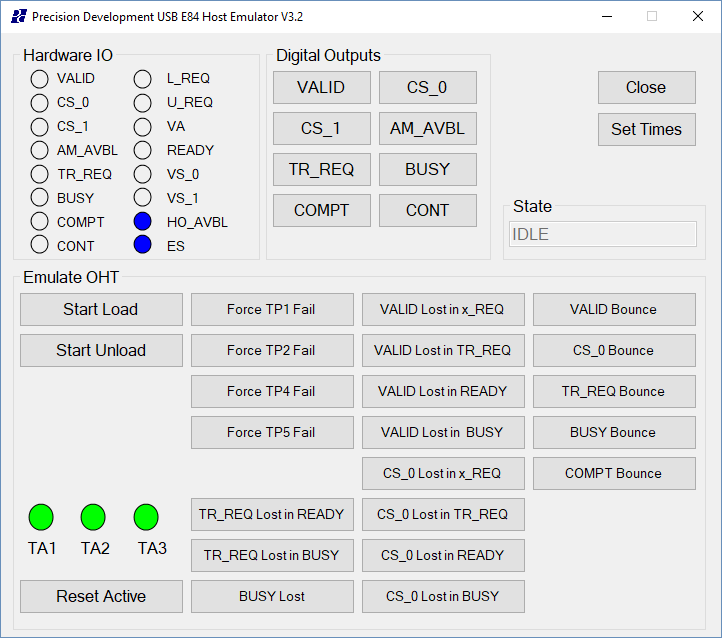Click VALID Lost in TR_REQ
The width and height of the screenshot is (722, 638).
tap(443, 350)
